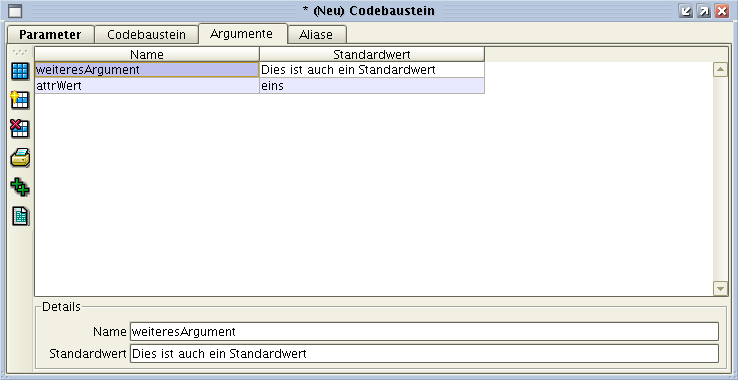Close the Codebaustein window
The width and height of the screenshot is (738, 380).
point(722,11)
